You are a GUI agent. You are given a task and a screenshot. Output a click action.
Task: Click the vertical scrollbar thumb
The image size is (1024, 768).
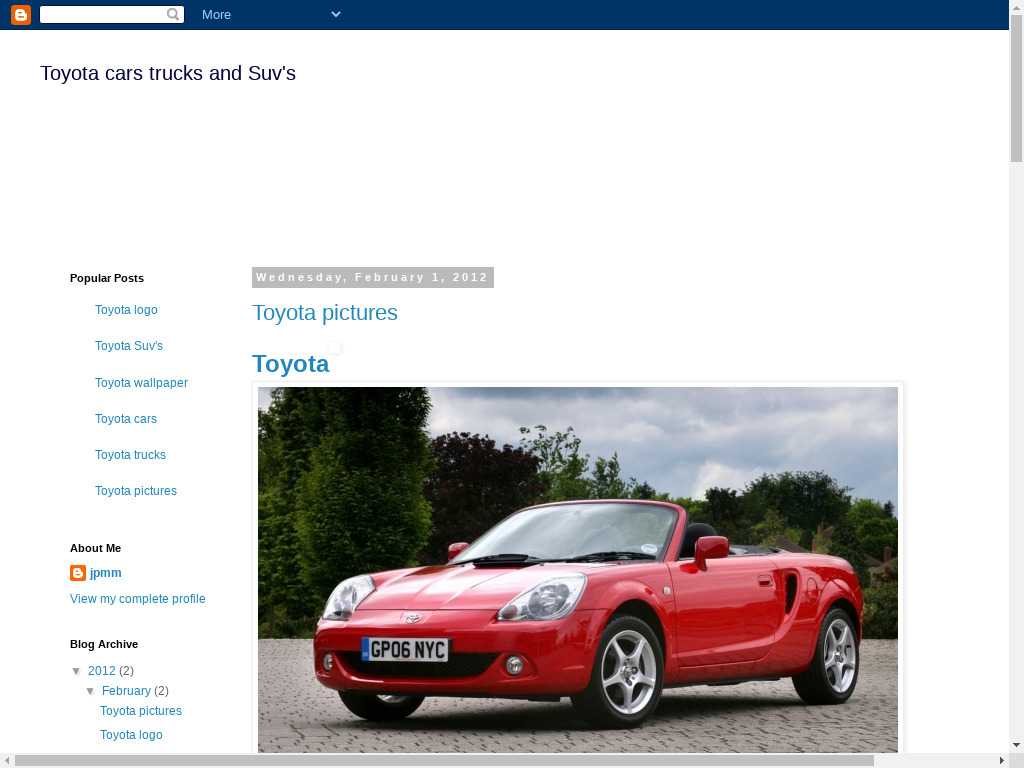tap(1016, 88)
